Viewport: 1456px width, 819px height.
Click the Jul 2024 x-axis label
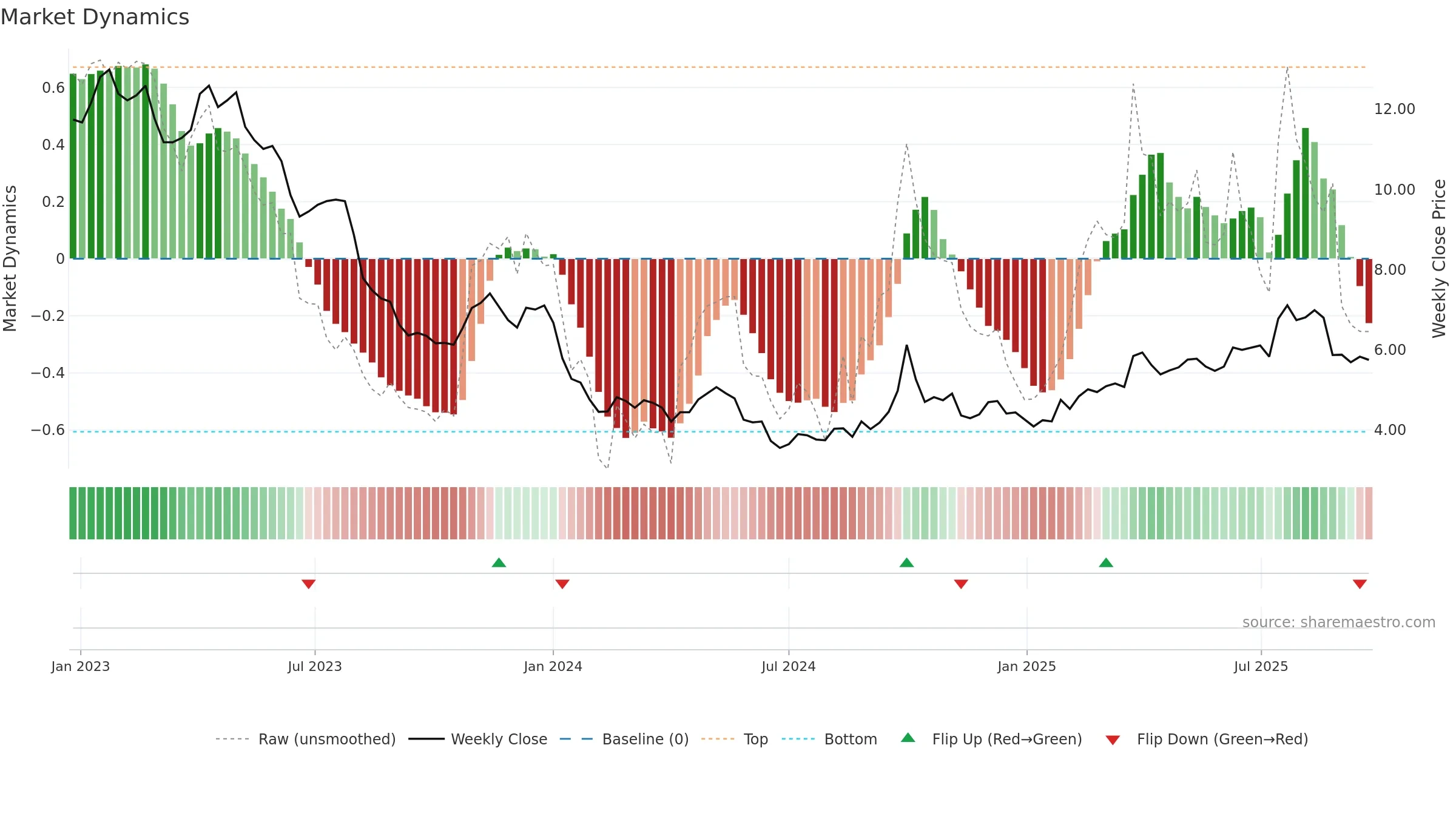789,666
